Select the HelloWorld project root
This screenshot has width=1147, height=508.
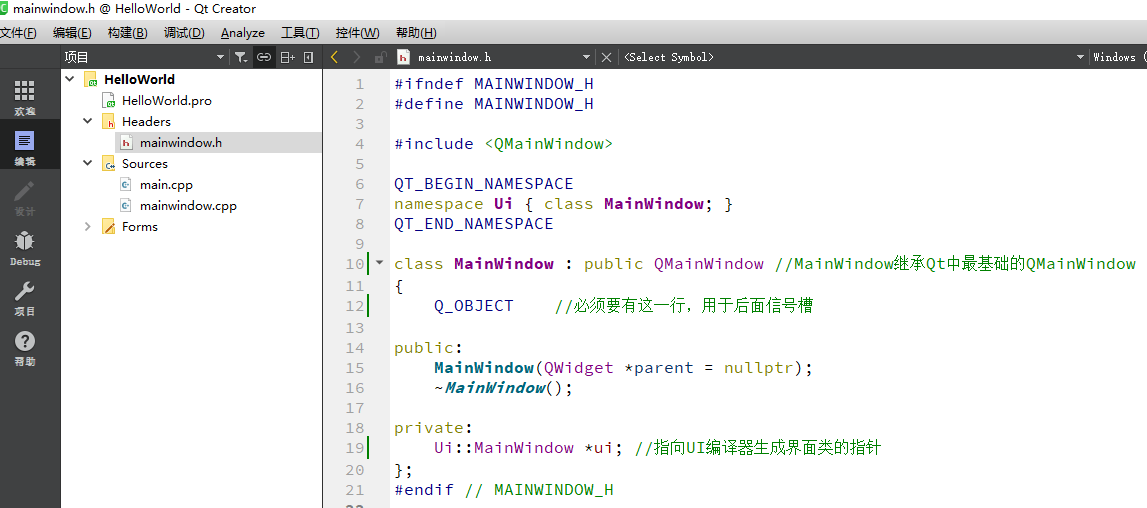tap(139, 79)
